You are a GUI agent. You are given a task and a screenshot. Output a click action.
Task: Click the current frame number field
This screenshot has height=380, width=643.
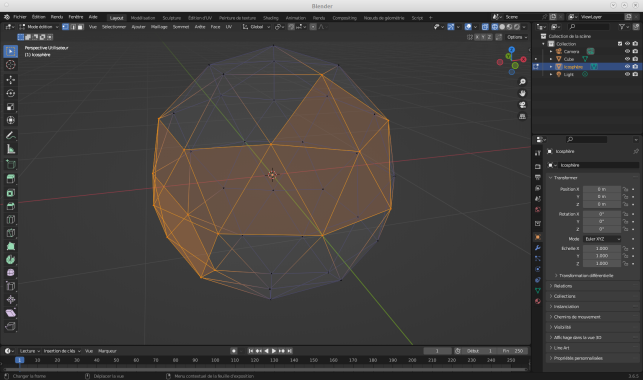[437, 351]
